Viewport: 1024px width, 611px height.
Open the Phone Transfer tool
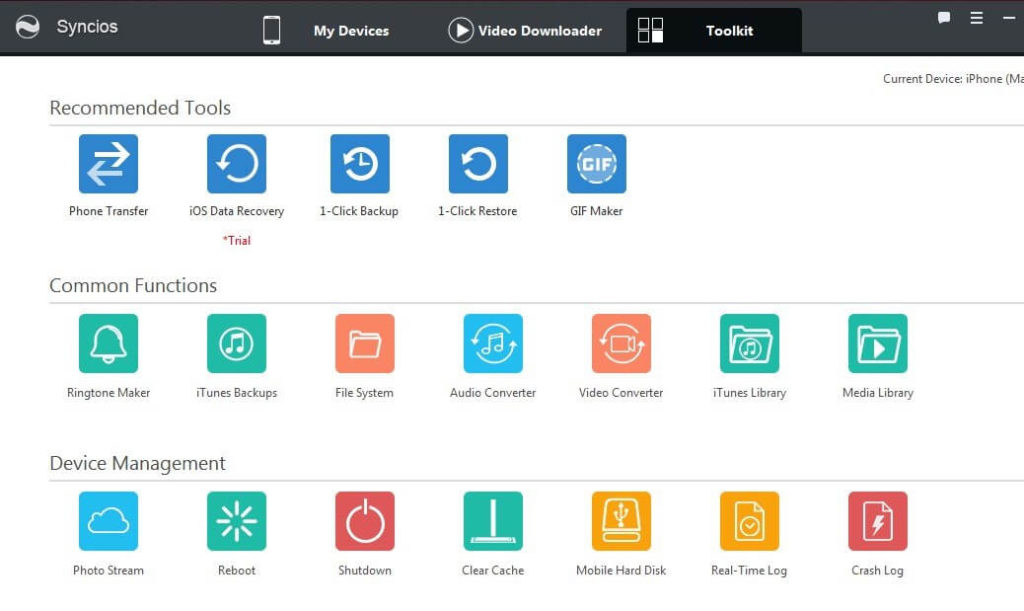click(108, 163)
